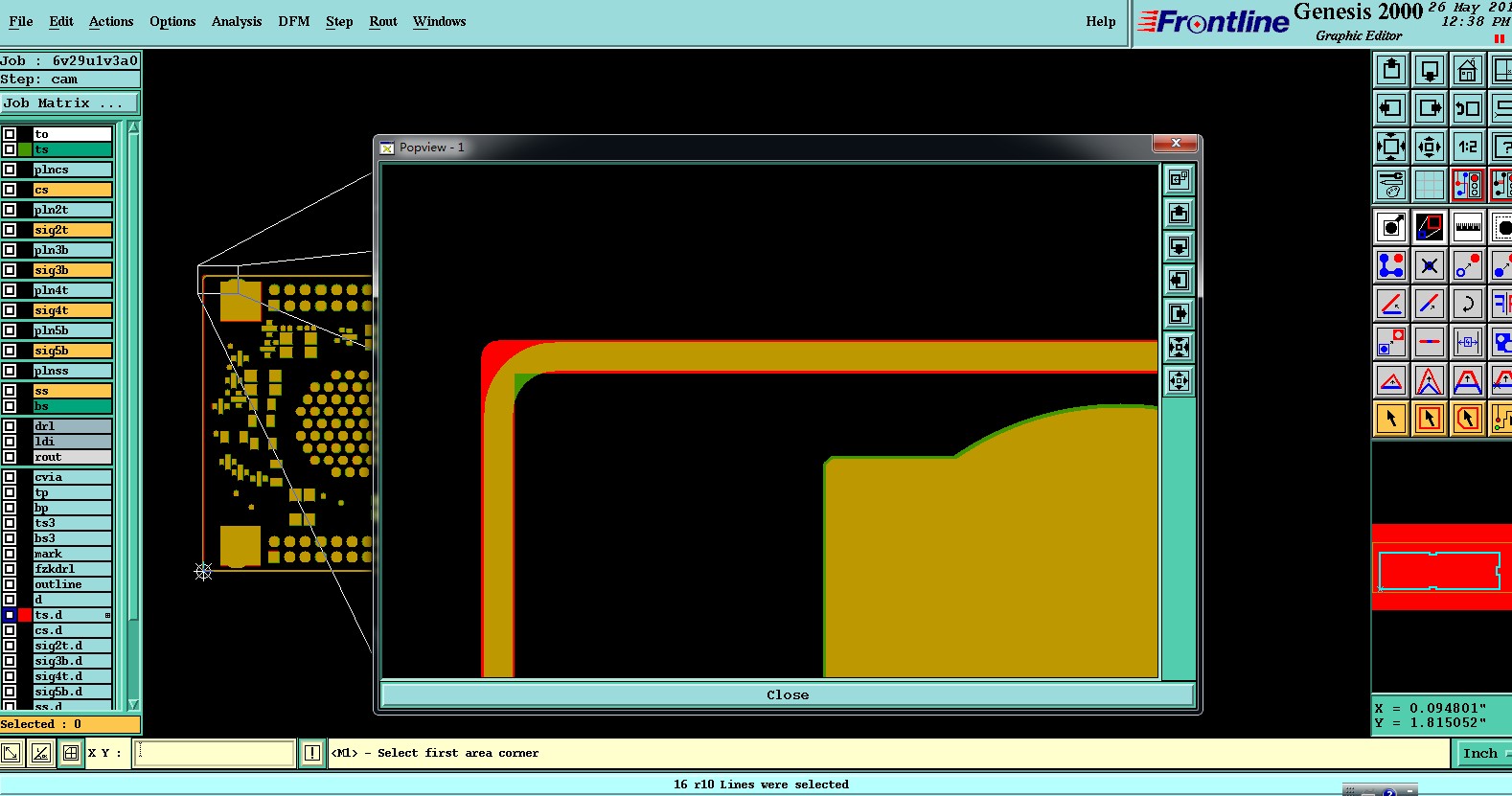Screen dimensions: 1512x796
Task: Open the Help menu
Action: [x=1101, y=21]
